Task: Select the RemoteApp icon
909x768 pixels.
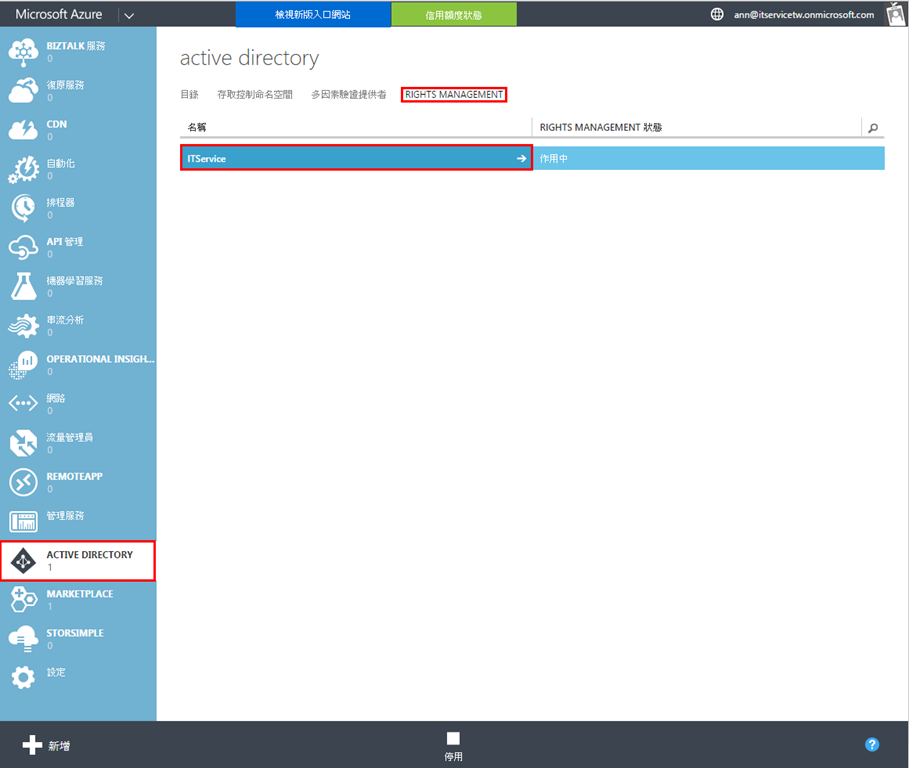Action: click(23, 482)
